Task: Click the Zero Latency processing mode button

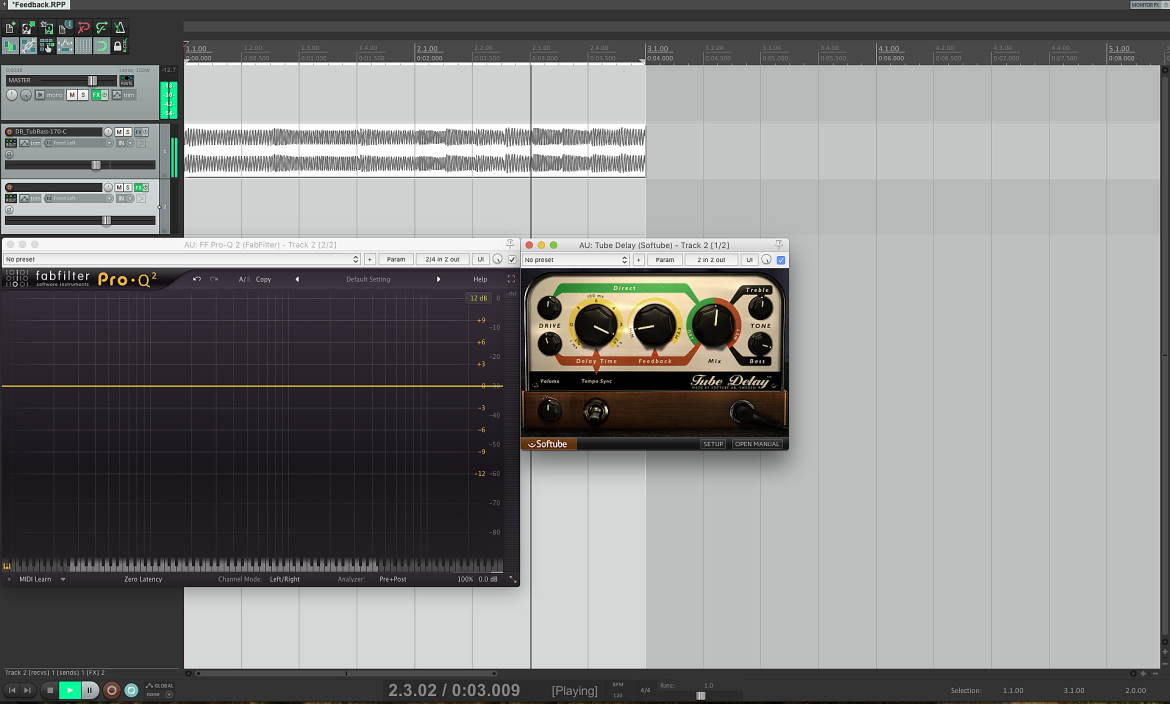Action: coord(143,579)
